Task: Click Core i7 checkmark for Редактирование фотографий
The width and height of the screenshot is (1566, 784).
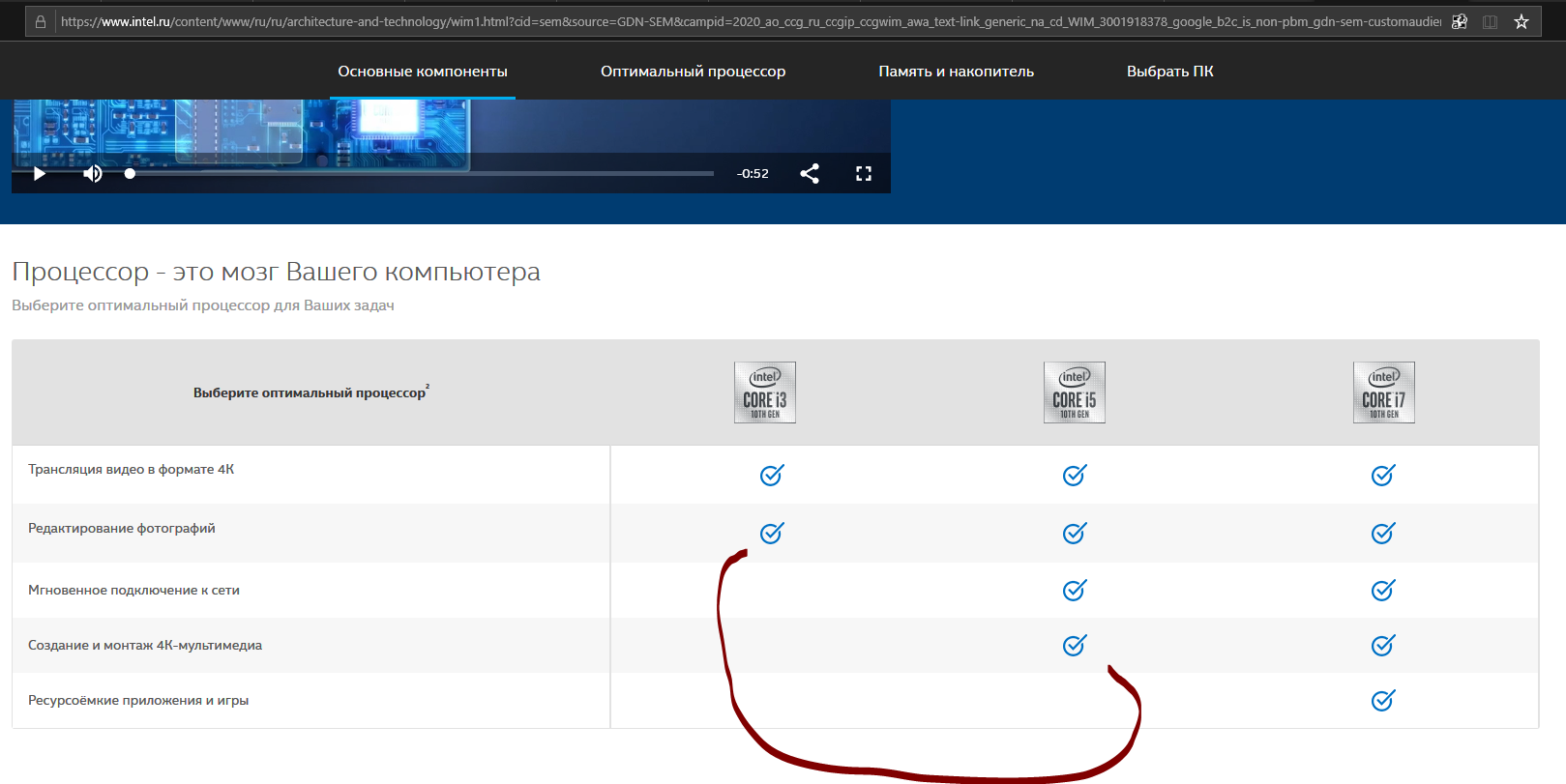Action: [x=1383, y=533]
